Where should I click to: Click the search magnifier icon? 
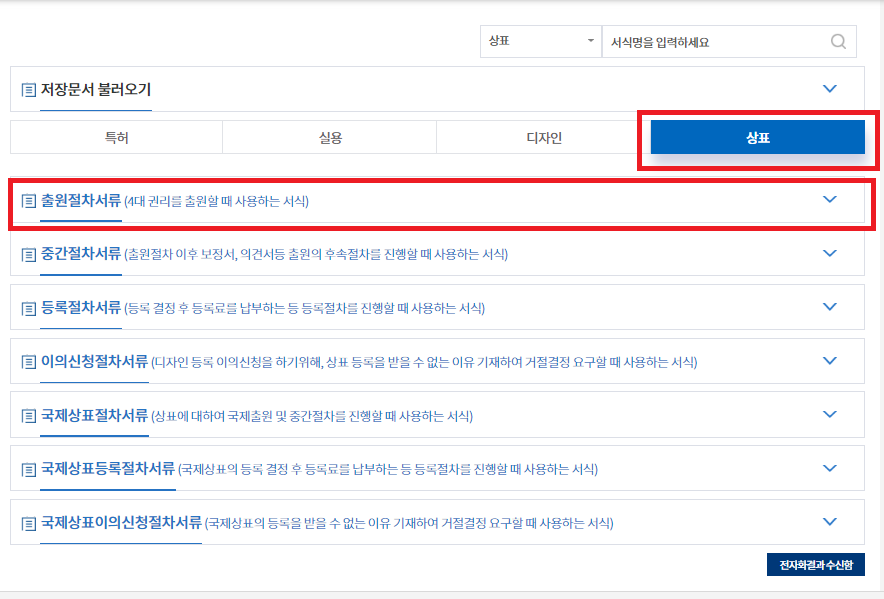coord(838,41)
